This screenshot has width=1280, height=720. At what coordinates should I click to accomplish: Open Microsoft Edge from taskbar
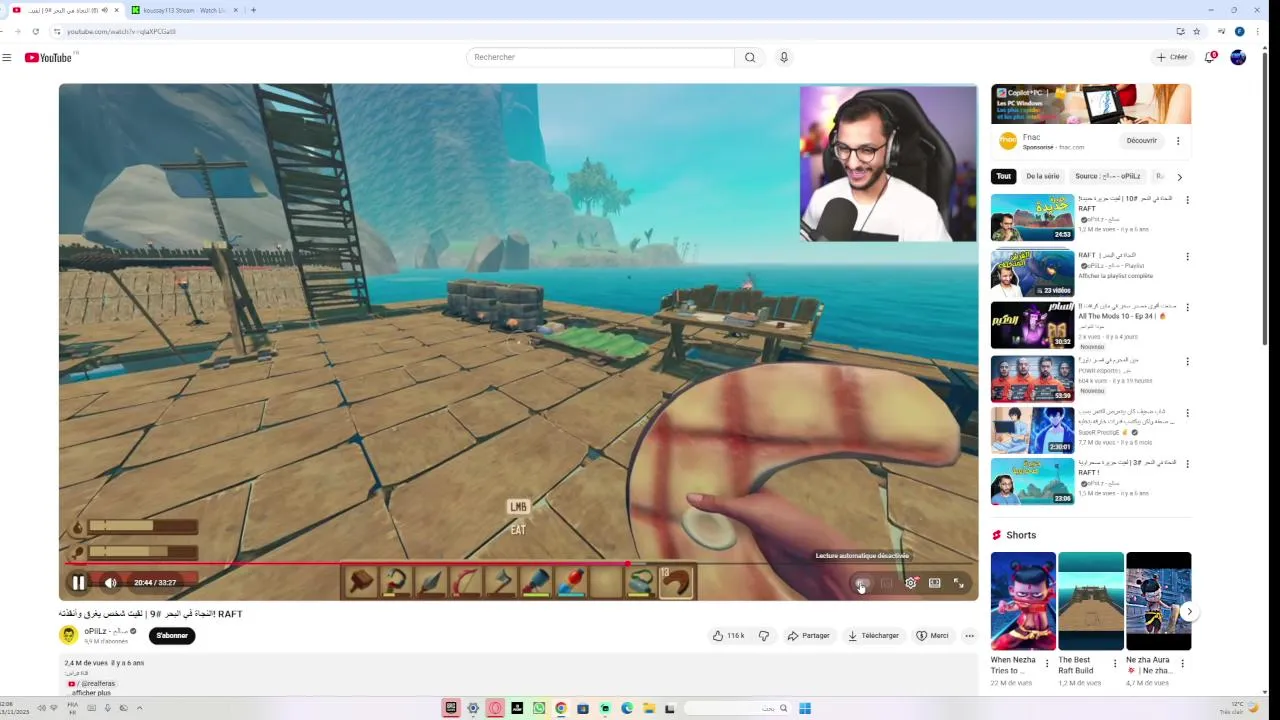[x=627, y=708]
